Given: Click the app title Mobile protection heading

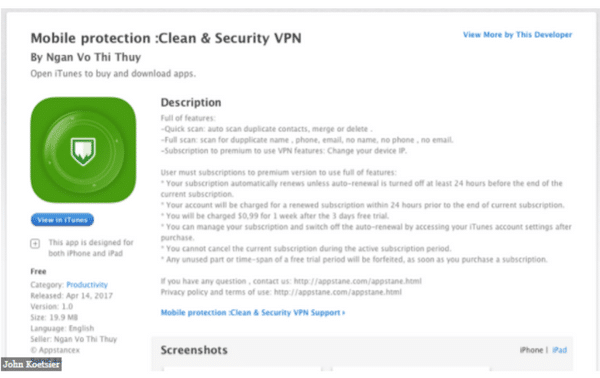Looking at the screenshot, I should tap(166, 38).
